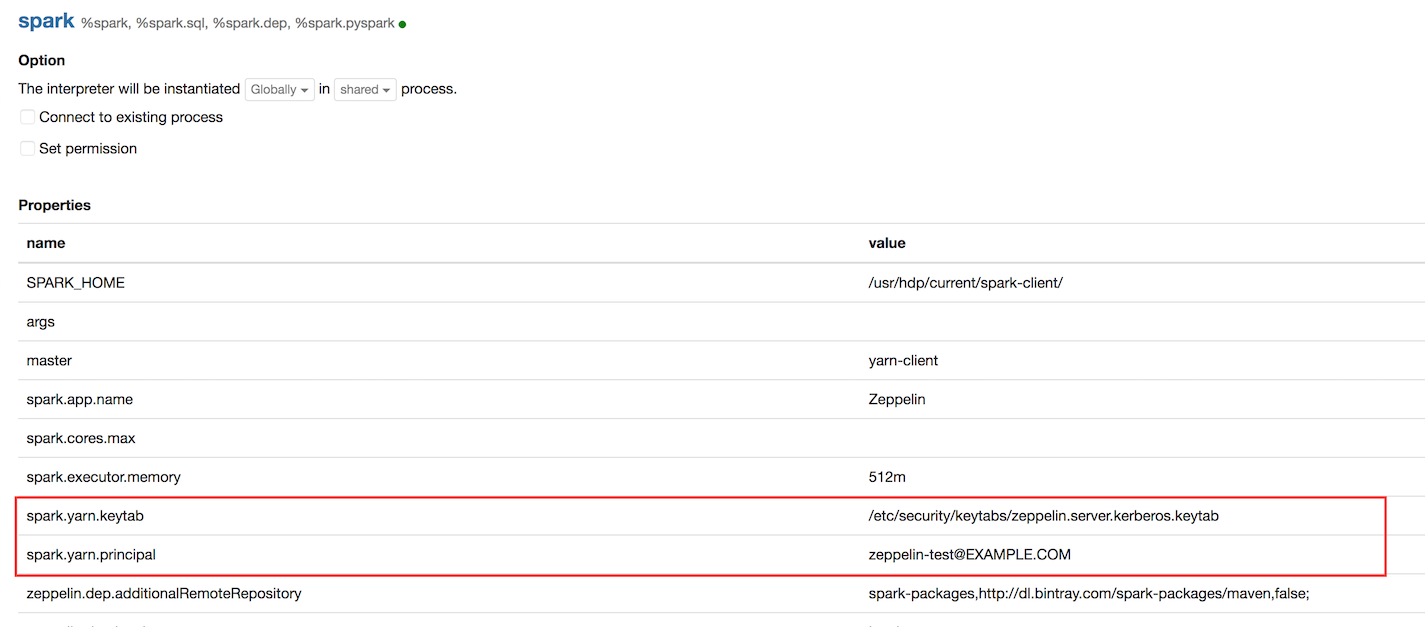
Task: Enable Connect to existing process checkbox
Action: pyautogui.click(x=28, y=117)
